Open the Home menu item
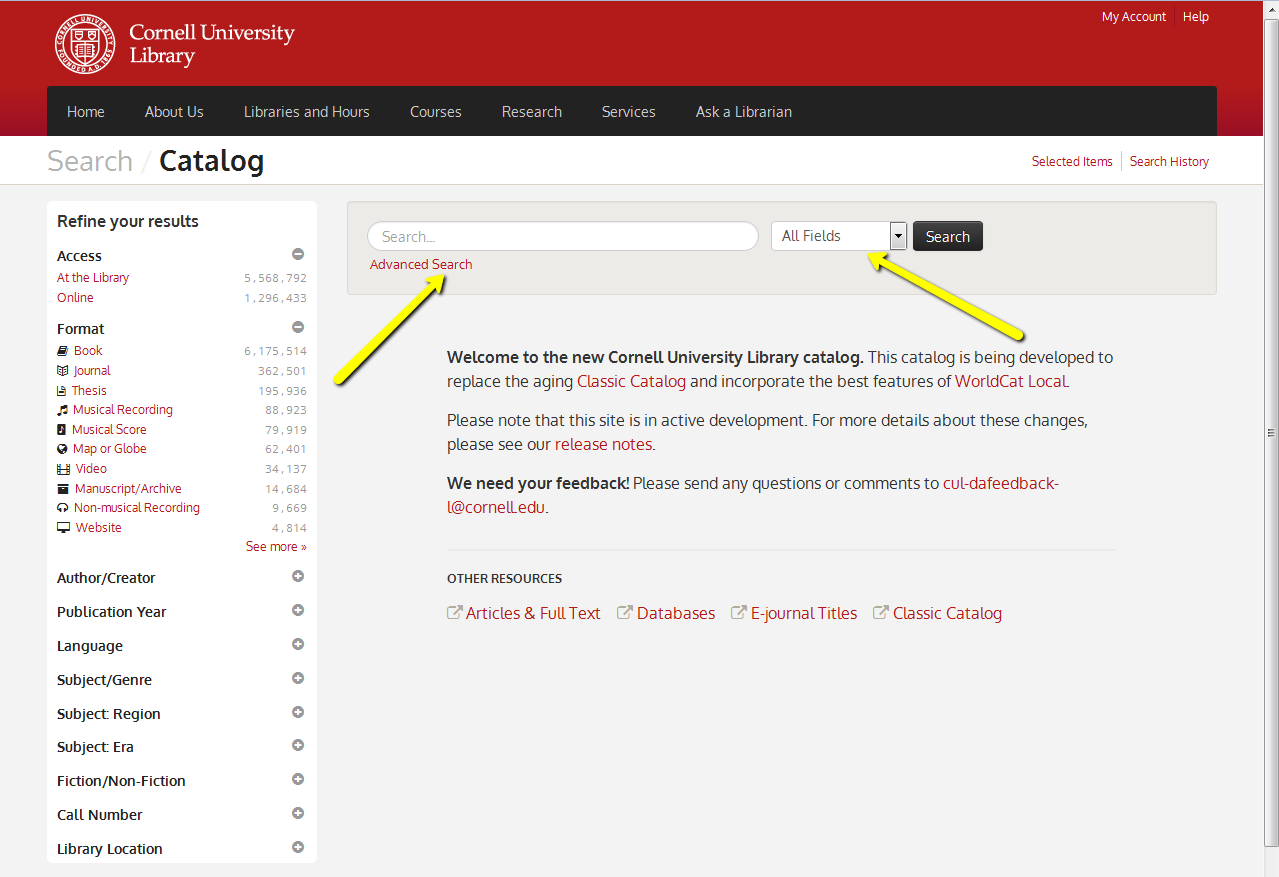This screenshot has height=877, width=1279. (86, 112)
